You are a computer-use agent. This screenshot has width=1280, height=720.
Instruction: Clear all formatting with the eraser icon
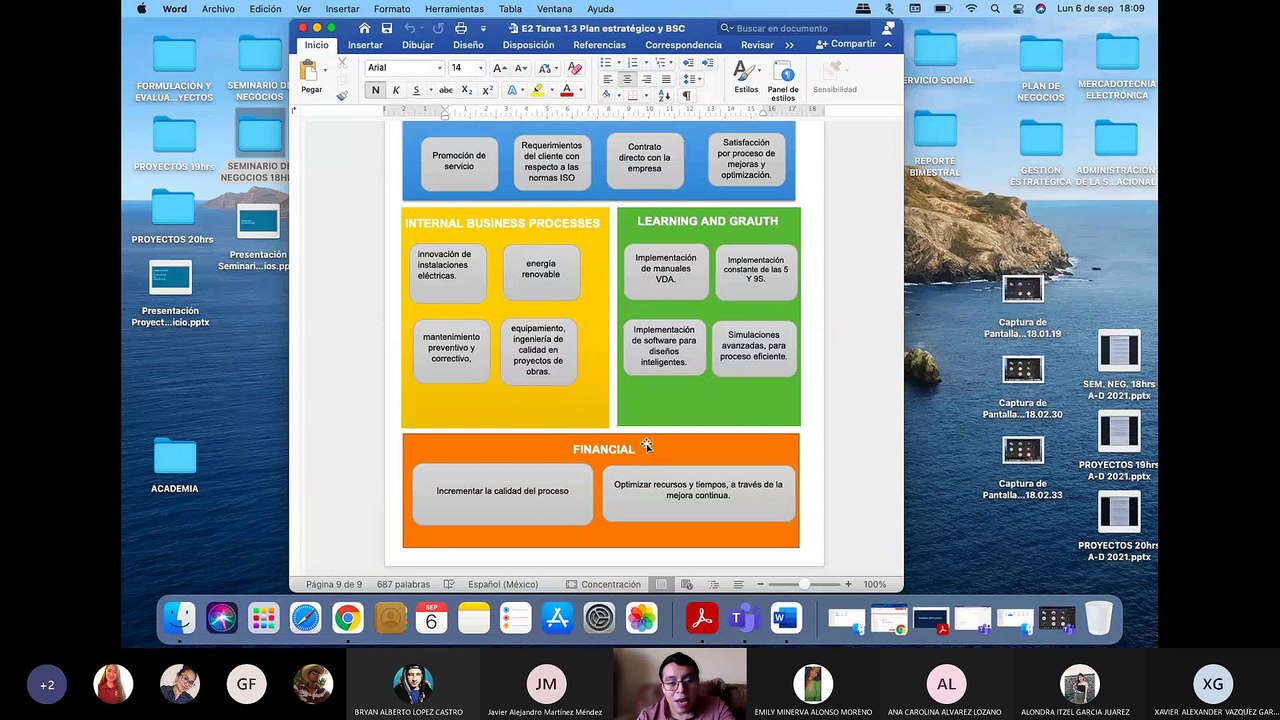tap(574, 68)
